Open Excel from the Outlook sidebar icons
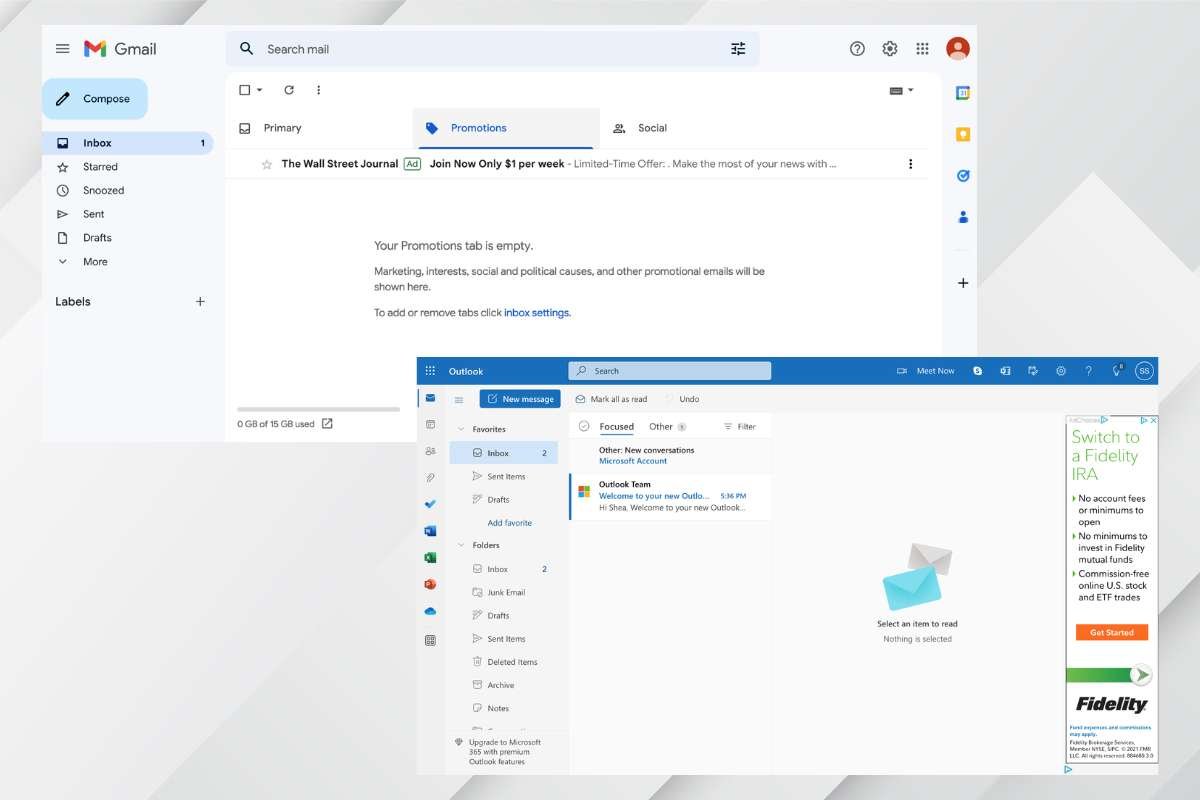Image resolution: width=1200 pixels, height=800 pixels. click(430, 557)
